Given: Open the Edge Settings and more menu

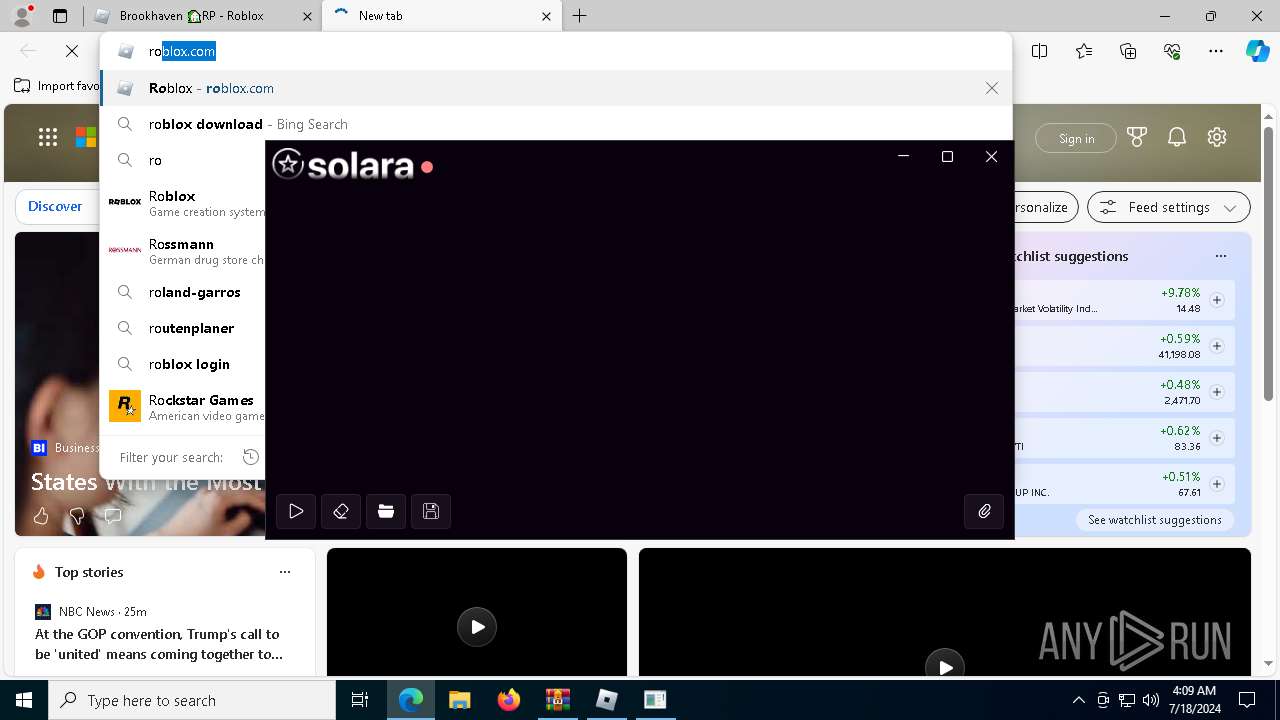Looking at the screenshot, I should (1216, 51).
